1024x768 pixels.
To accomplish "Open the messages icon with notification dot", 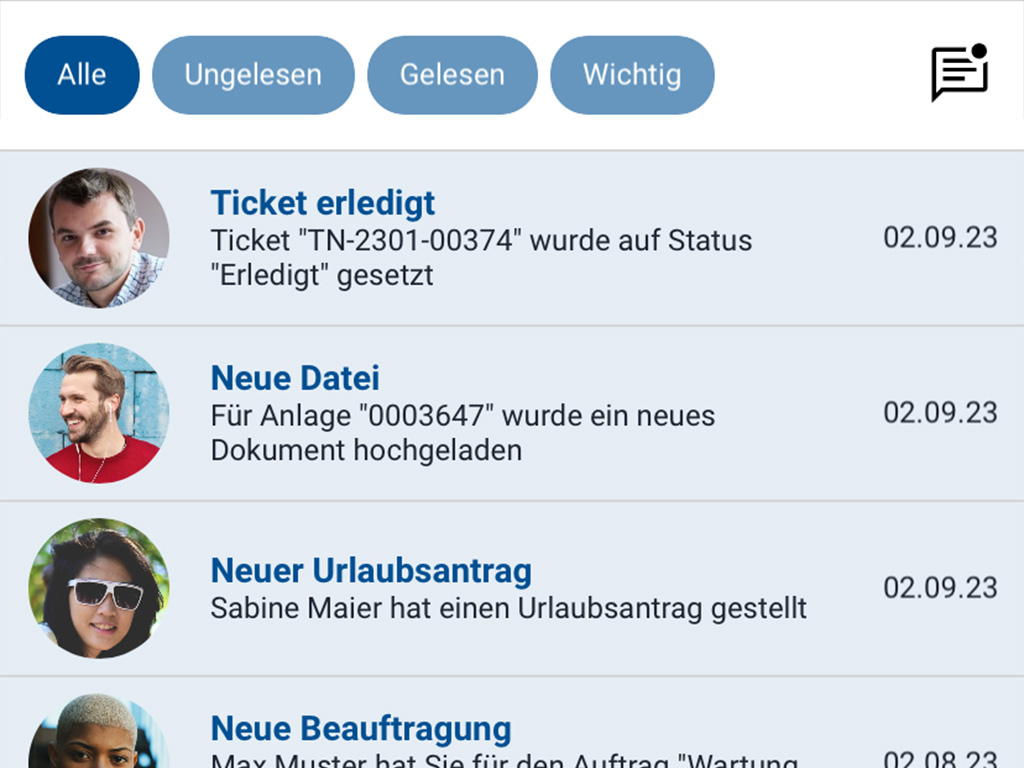I will (959, 74).
